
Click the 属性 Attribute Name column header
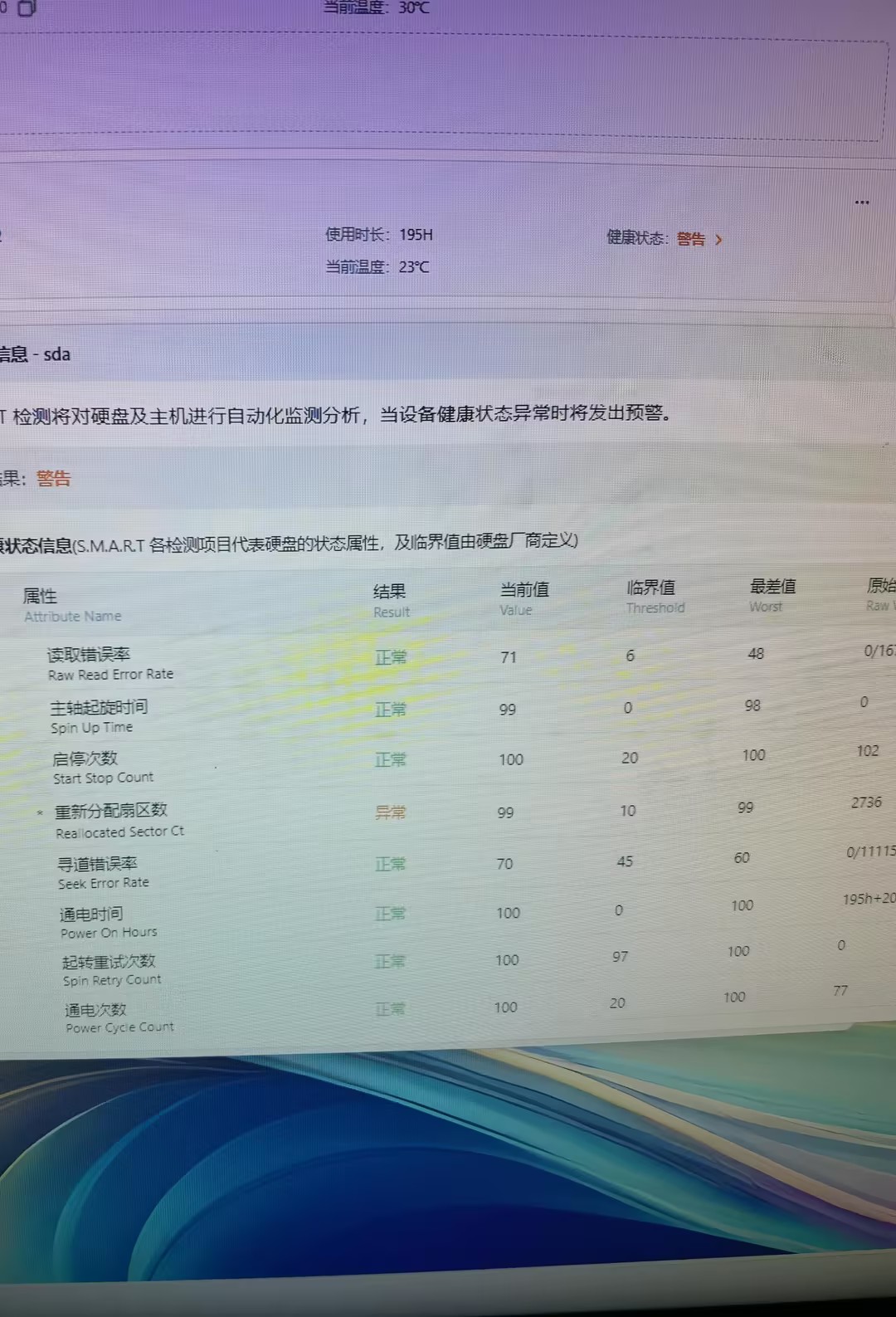(x=72, y=605)
